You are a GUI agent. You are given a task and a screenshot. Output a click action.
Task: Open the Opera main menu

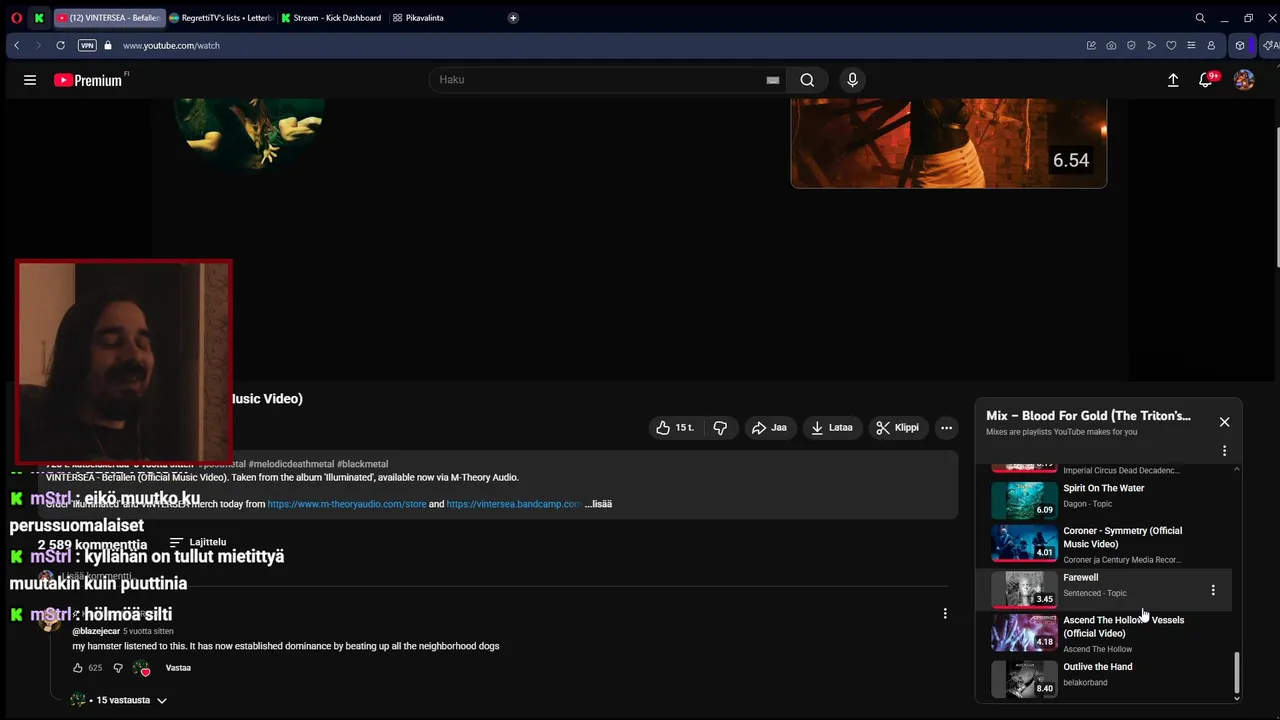pos(16,18)
